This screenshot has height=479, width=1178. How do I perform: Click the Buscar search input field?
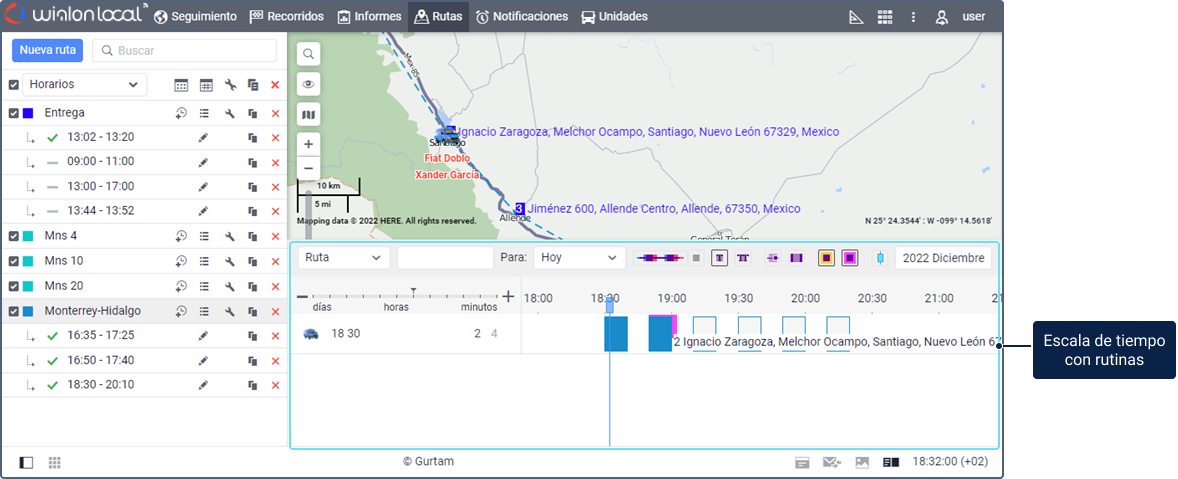click(x=185, y=50)
